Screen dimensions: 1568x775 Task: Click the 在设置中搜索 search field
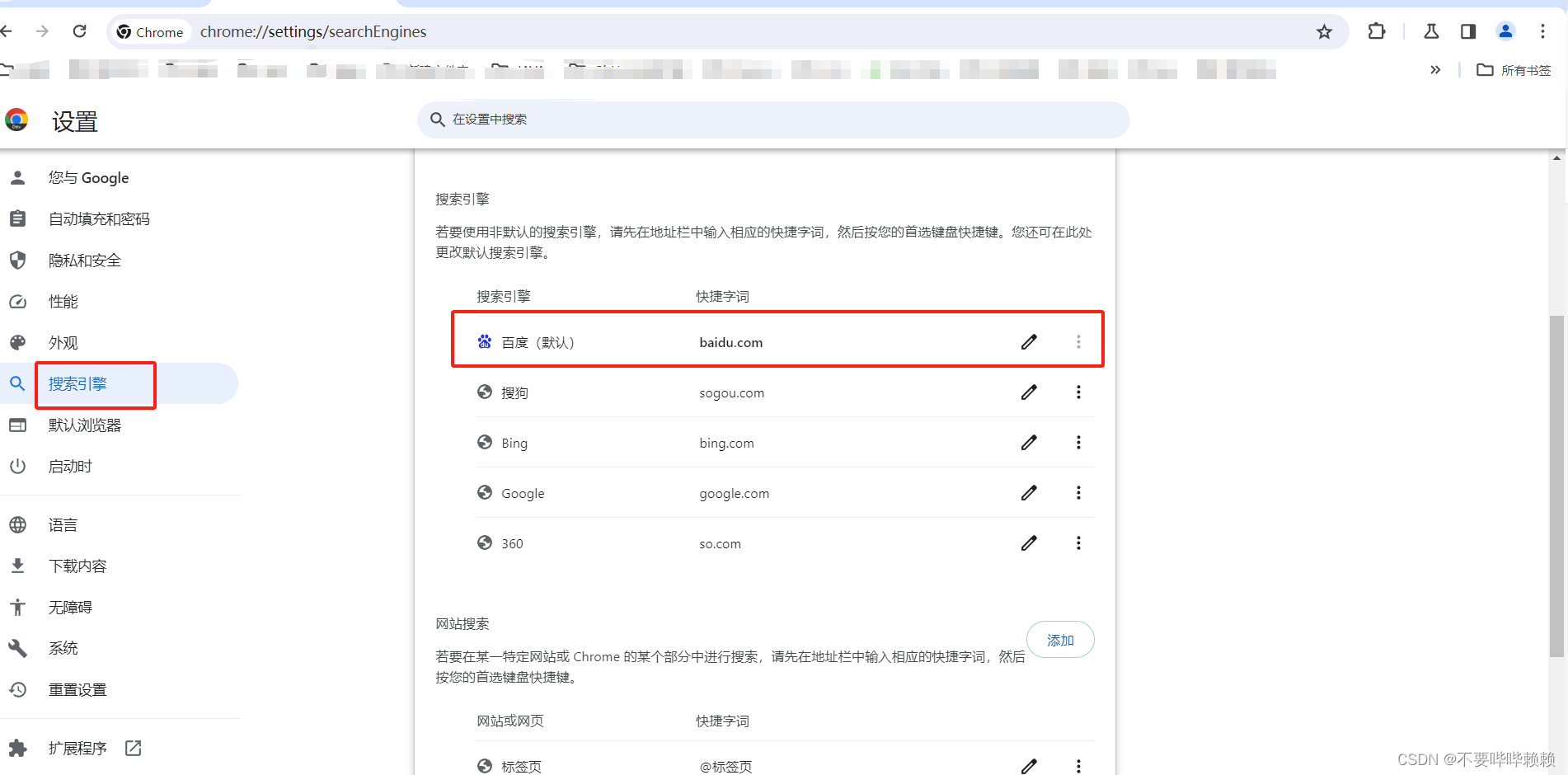pyautogui.click(x=773, y=120)
